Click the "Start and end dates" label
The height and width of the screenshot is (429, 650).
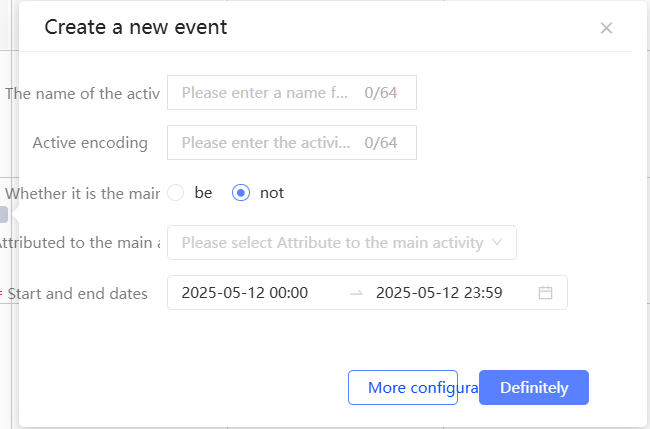(x=78, y=293)
